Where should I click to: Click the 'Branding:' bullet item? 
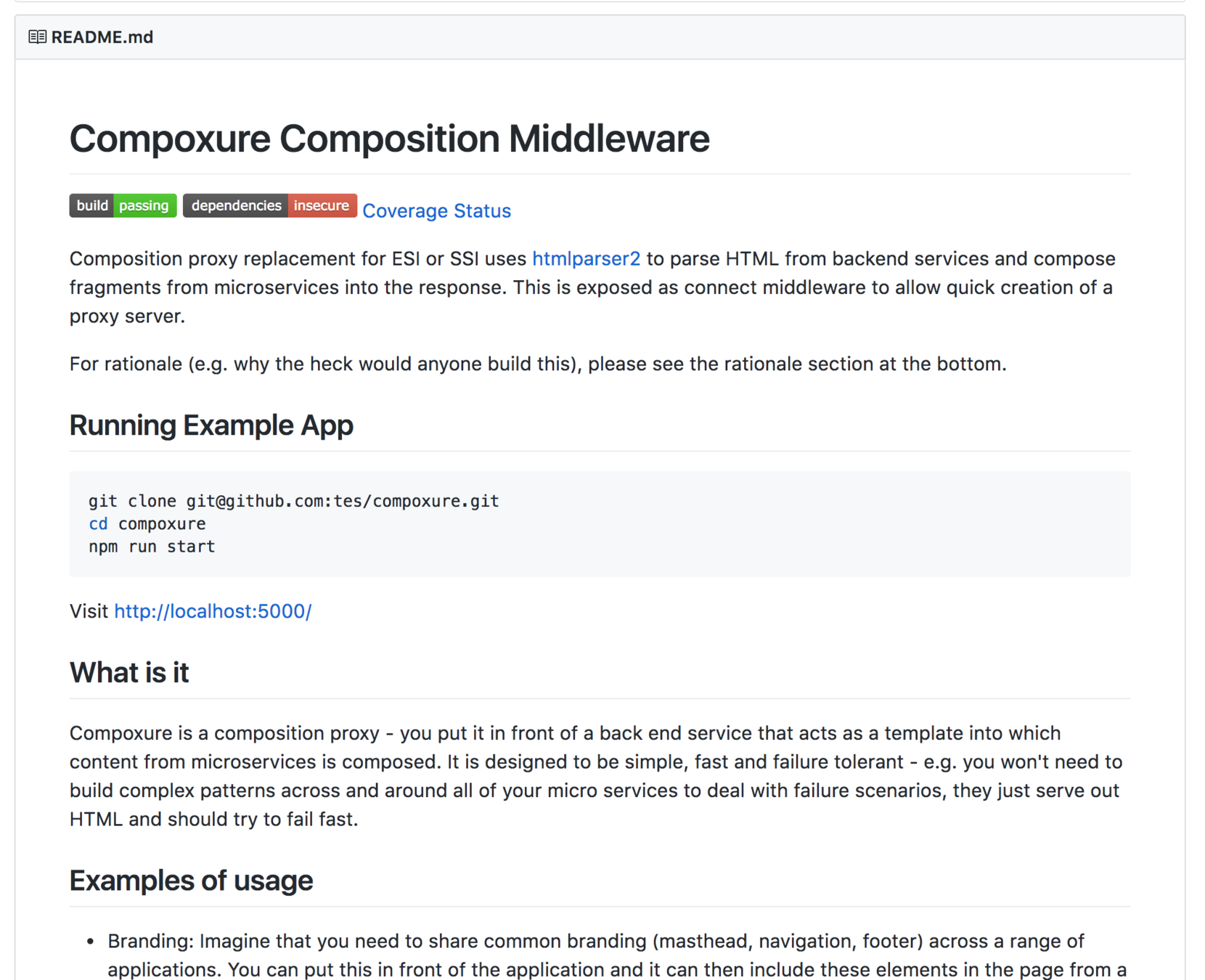point(617,955)
